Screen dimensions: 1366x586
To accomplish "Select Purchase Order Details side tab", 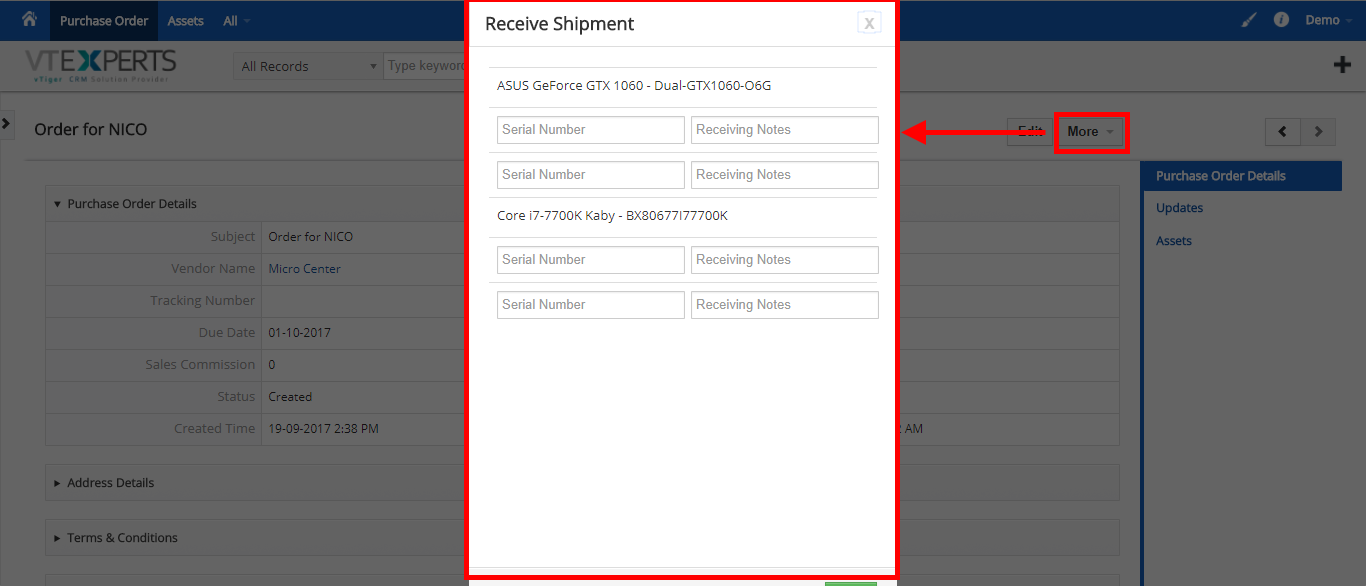I will (1241, 176).
